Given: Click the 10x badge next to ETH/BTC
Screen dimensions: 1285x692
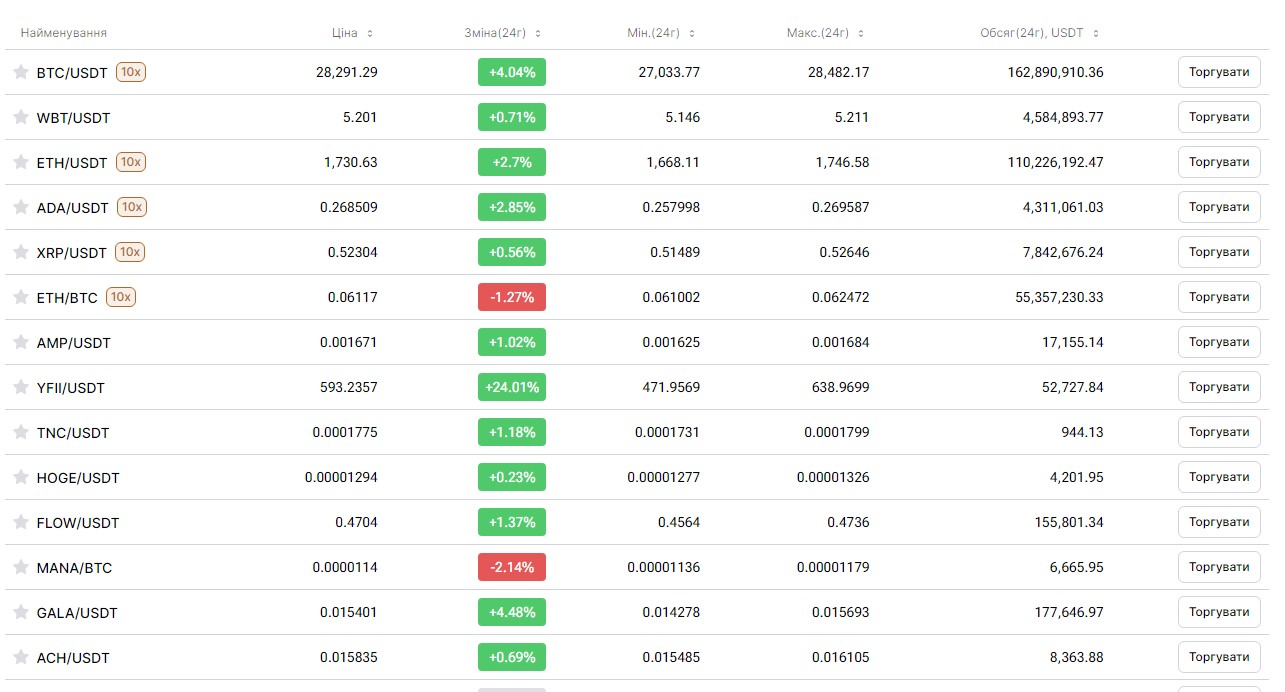Looking at the screenshot, I should click(121, 296).
